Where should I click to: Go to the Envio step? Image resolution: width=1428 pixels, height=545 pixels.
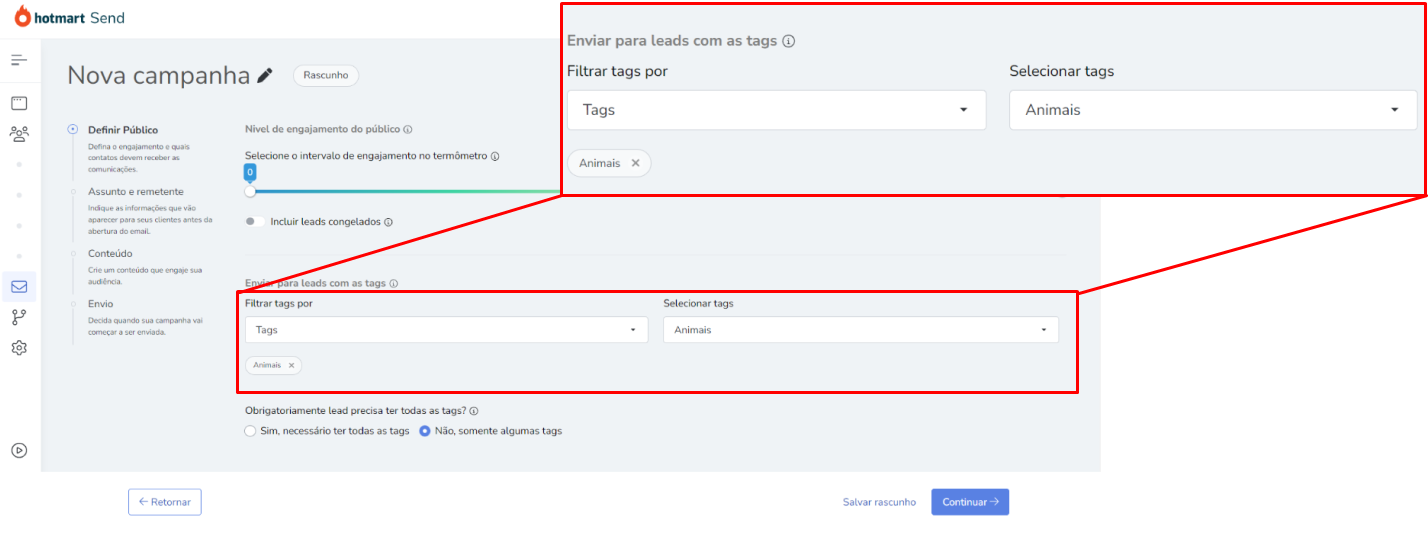coord(101,303)
